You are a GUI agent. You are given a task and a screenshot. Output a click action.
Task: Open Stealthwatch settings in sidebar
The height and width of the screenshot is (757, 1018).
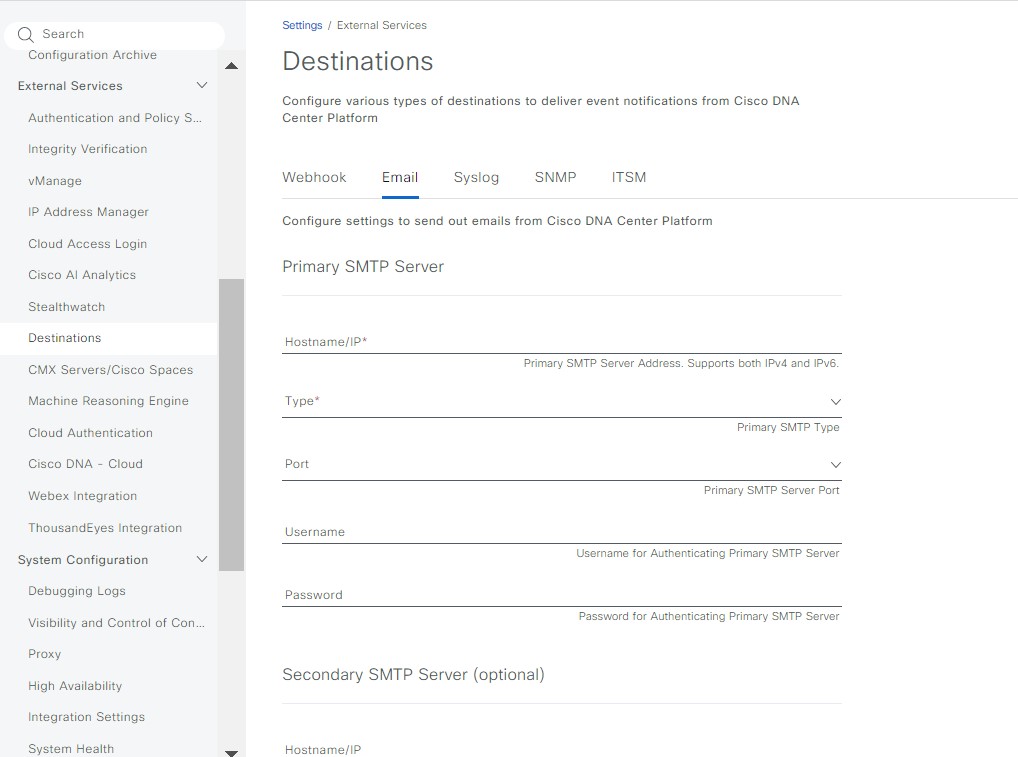66,307
